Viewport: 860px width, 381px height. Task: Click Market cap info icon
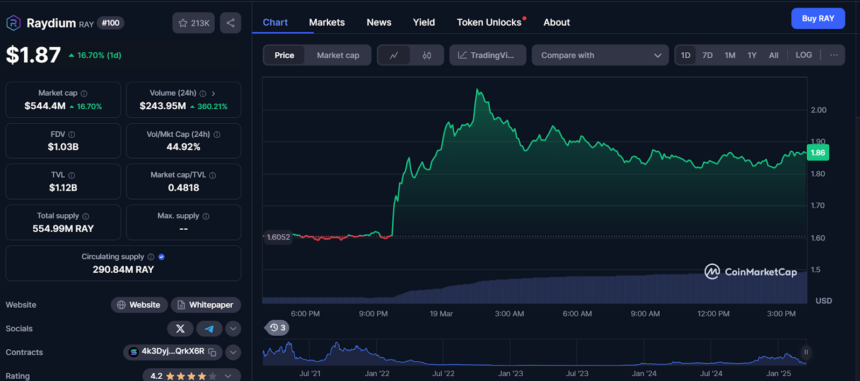(x=84, y=94)
